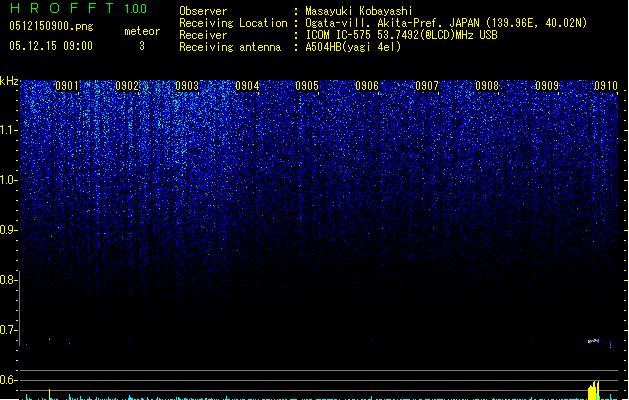Click the 0903 time marker

pyautogui.click(x=187, y=86)
